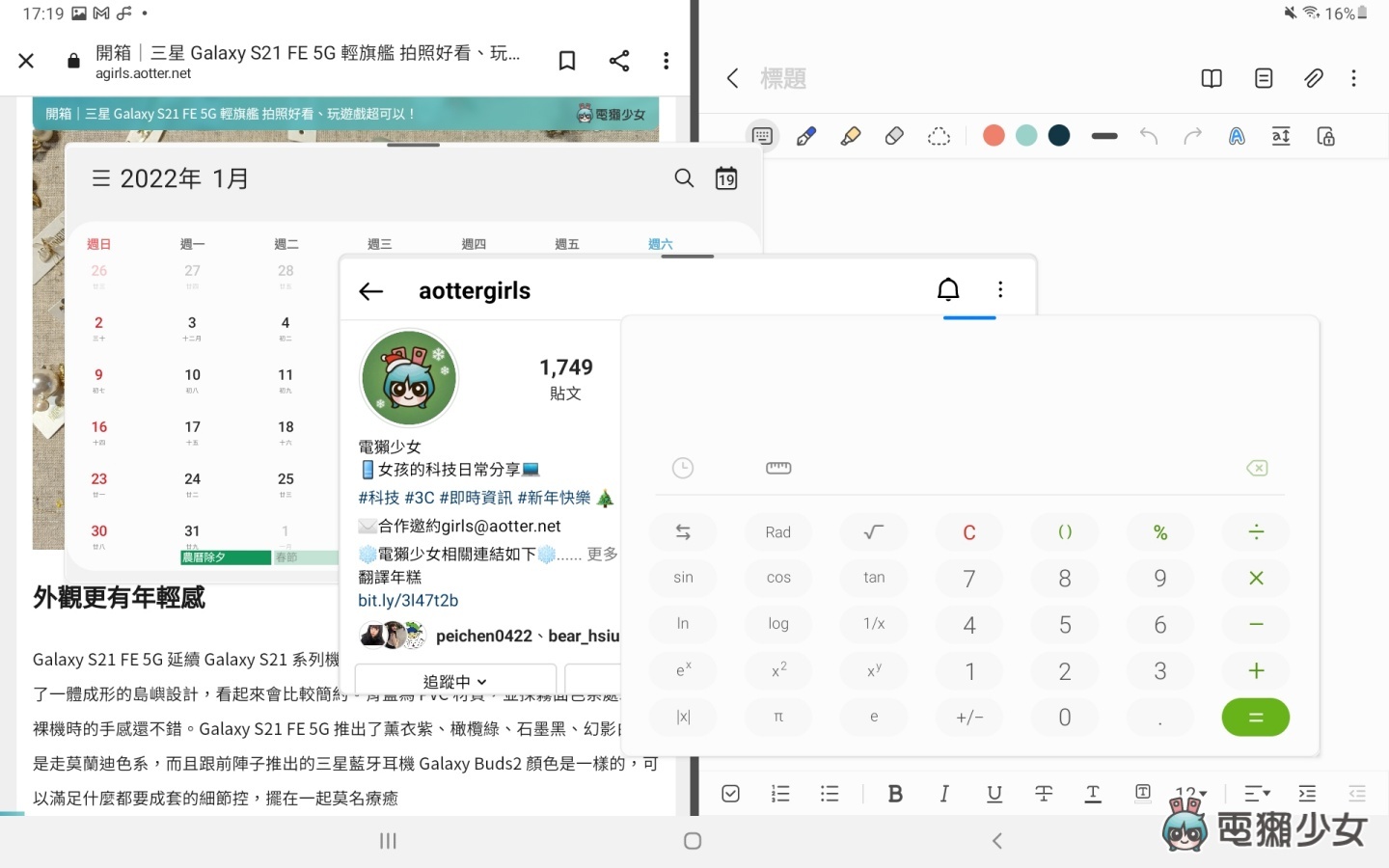Open the calendar hamburger menu
The height and width of the screenshot is (868, 1389).
pyautogui.click(x=101, y=177)
